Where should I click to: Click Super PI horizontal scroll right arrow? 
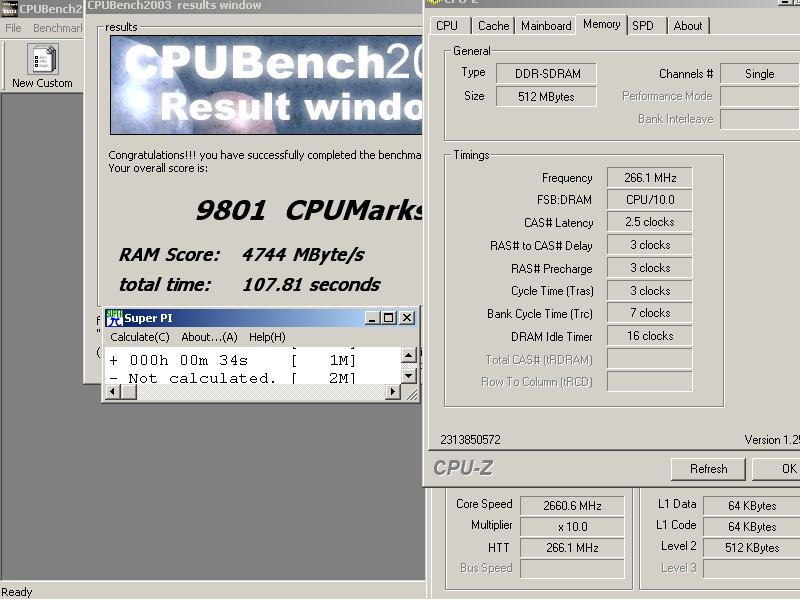pos(392,392)
